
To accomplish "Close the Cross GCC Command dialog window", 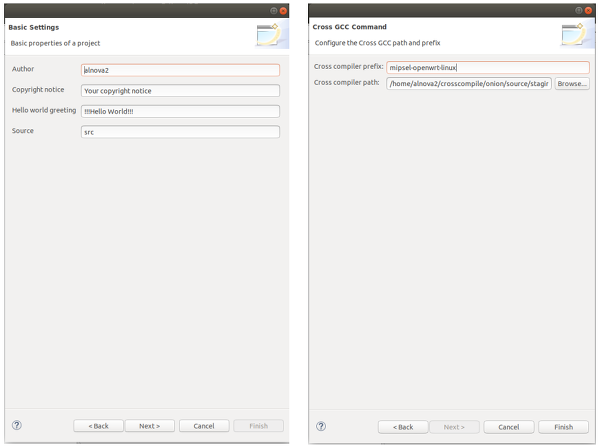I will point(588,11).
